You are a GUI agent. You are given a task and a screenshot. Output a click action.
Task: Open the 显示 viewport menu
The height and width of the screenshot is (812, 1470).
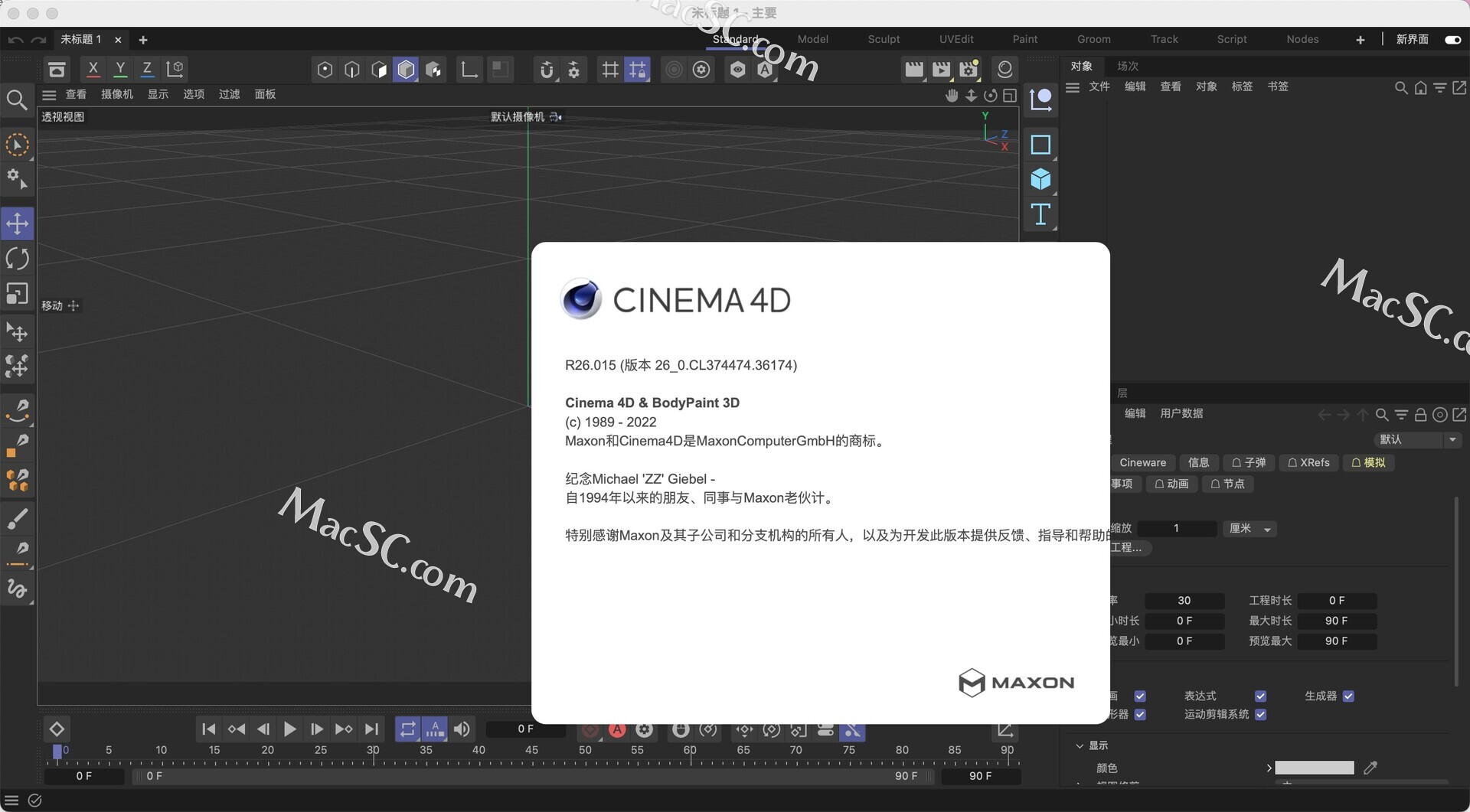tap(158, 94)
